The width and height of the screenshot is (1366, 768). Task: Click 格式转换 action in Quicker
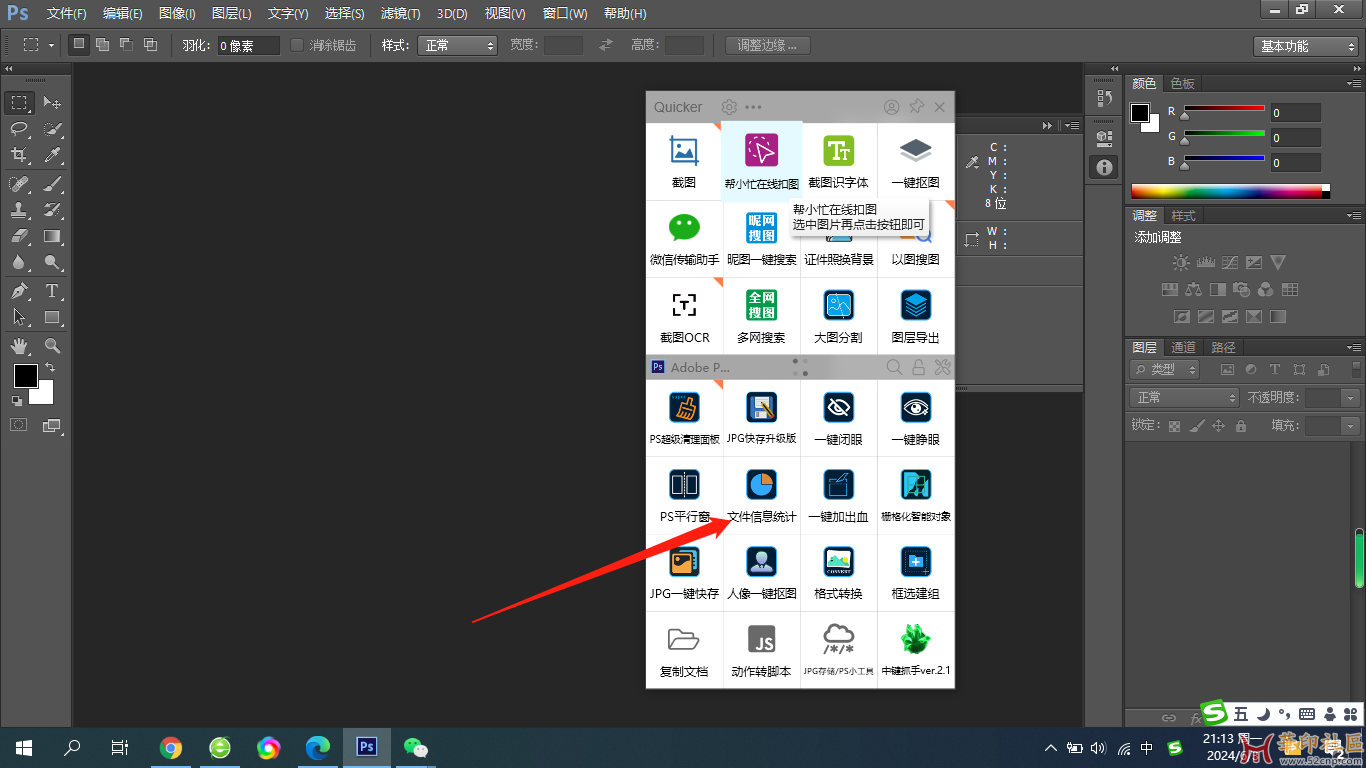coord(839,573)
